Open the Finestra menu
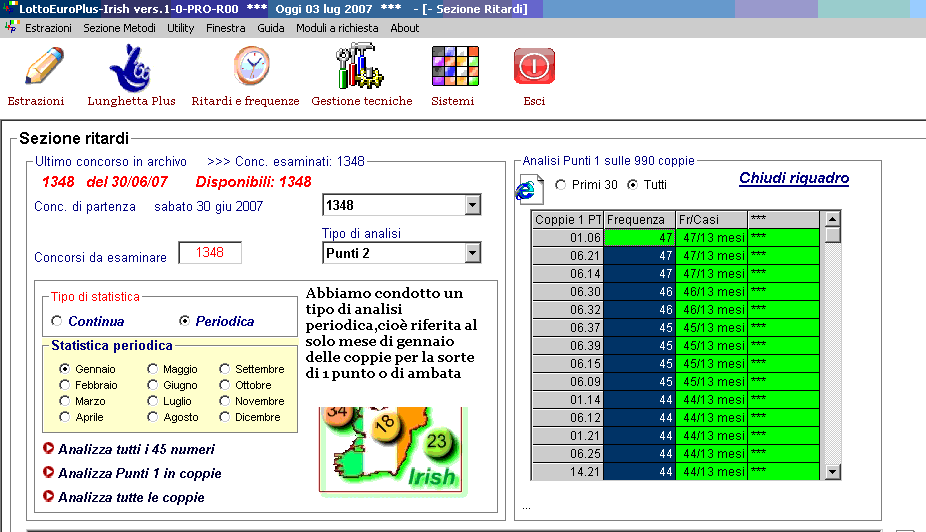This screenshot has height=532, width=926. click(226, 28)
